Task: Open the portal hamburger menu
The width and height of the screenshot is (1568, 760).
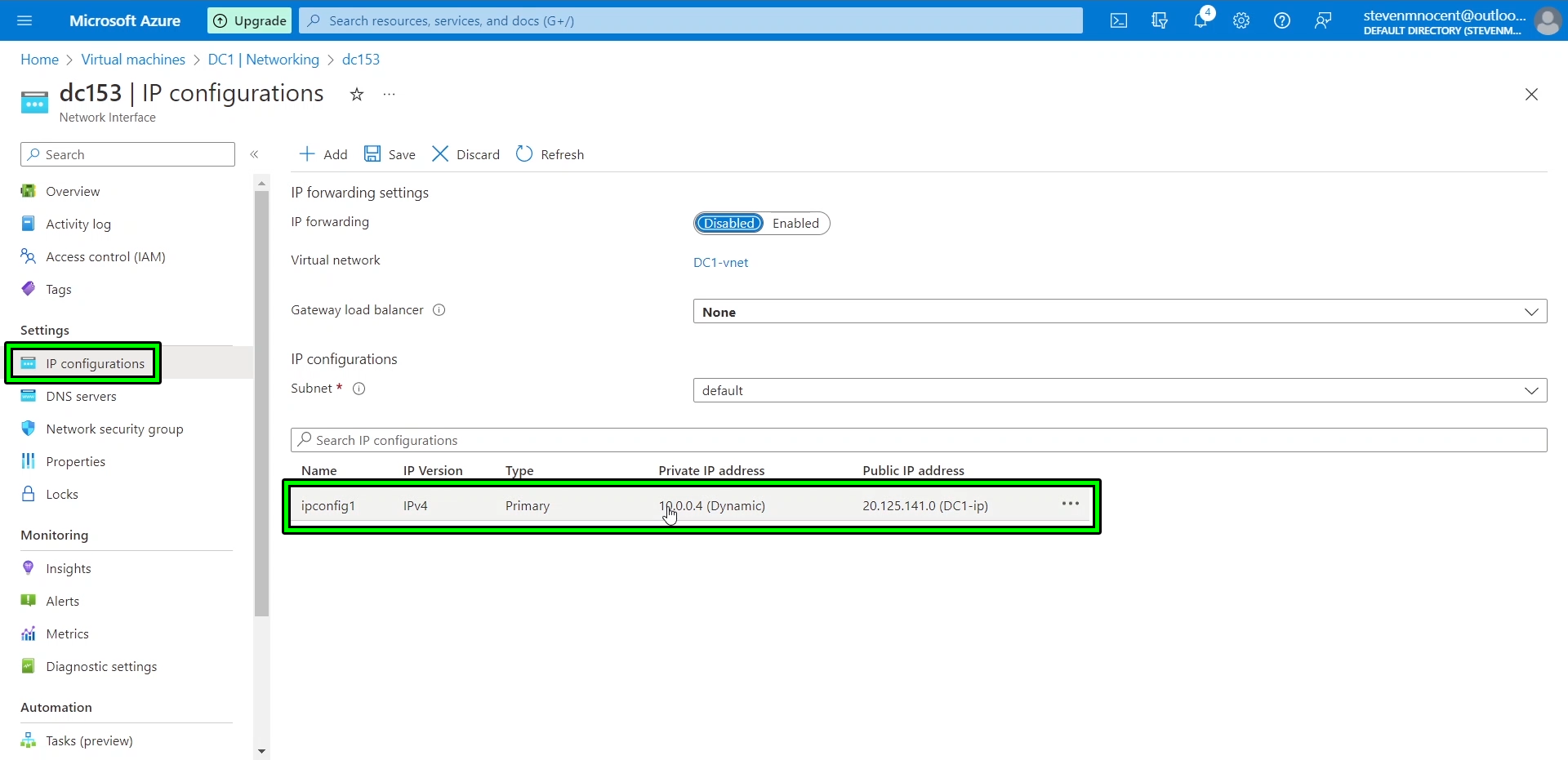Action: [24, 20]
